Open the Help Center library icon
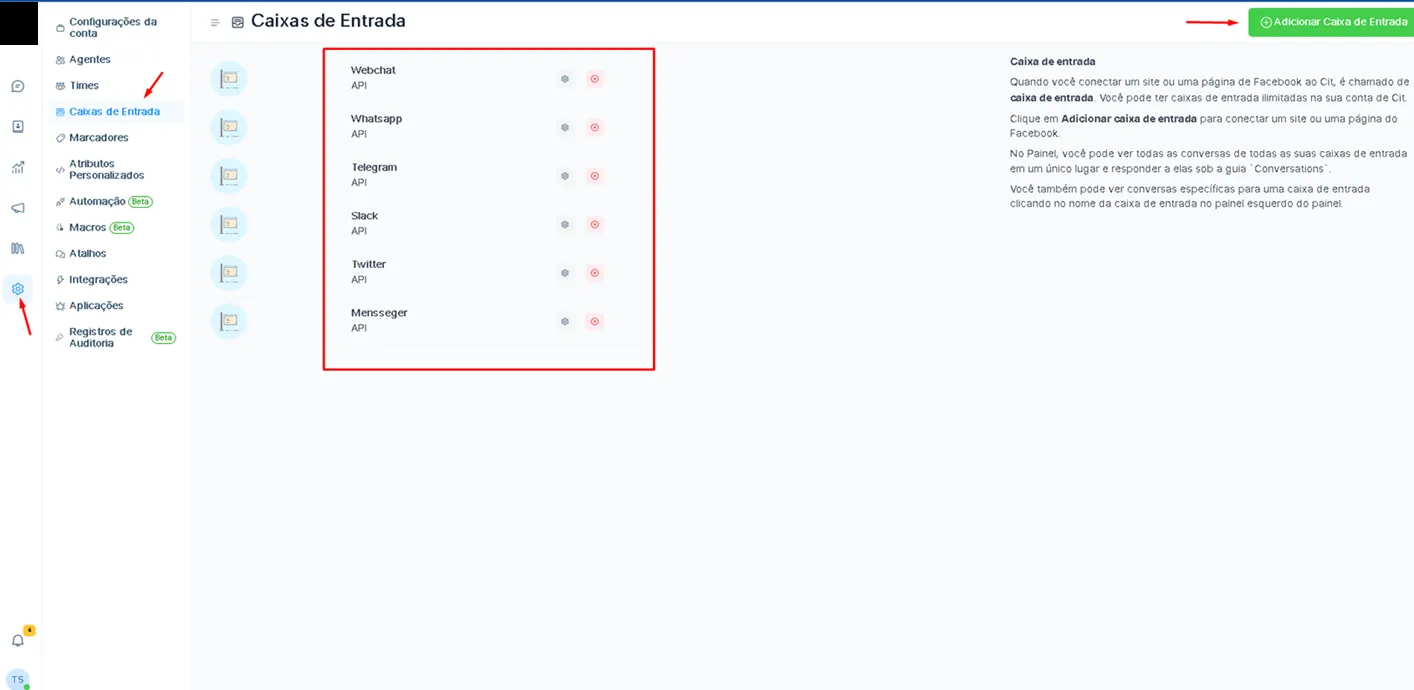Screen dimensions: 1414x690 18,248
